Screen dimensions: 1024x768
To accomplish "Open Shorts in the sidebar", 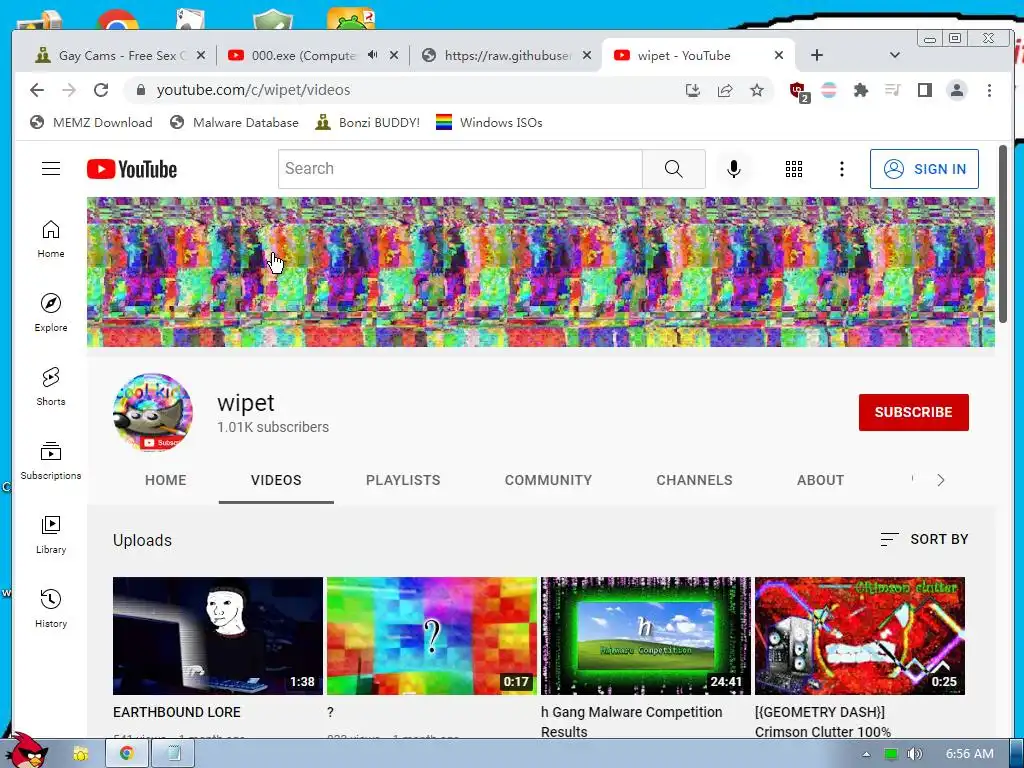I will click(x=51, y=387).
